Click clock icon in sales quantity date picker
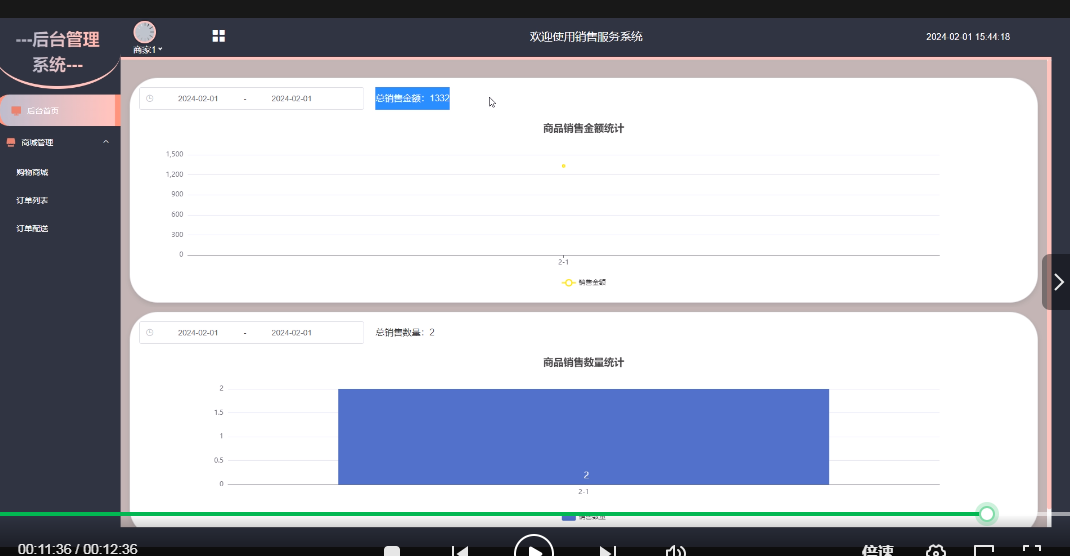 tap(149, 333)
